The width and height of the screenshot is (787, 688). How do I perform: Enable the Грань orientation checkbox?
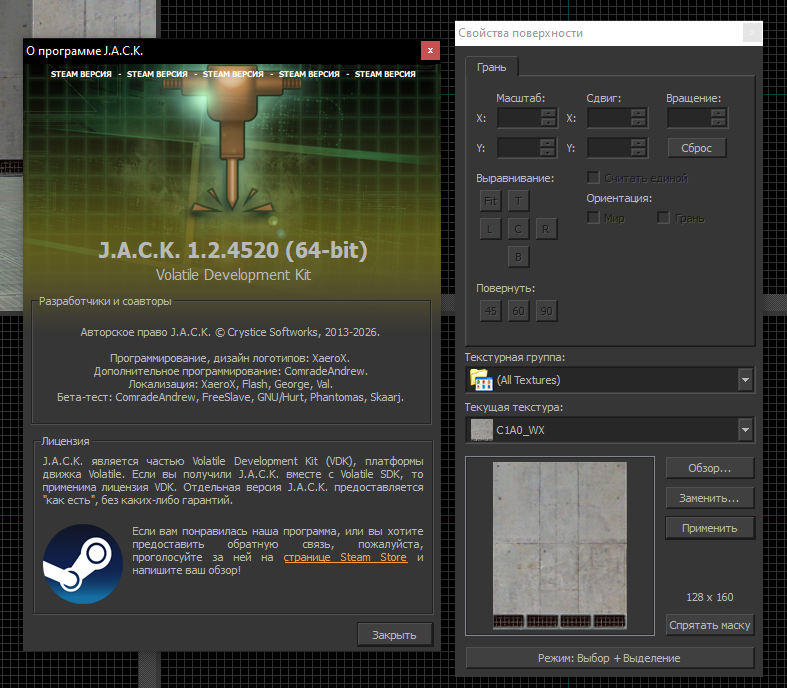point(664,218)
